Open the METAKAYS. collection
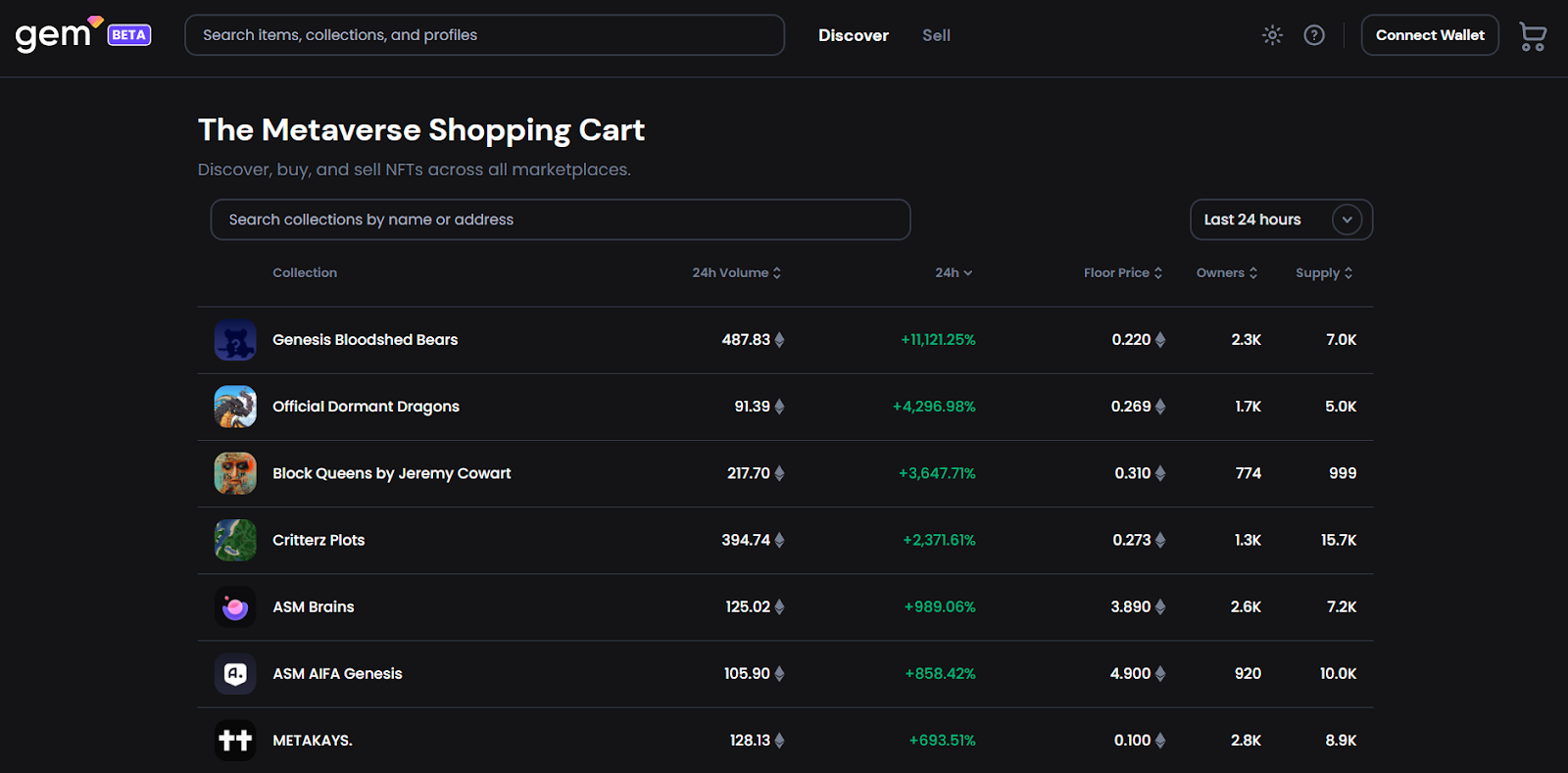This screenshot has width=1568, height=773. coord(313,741)
